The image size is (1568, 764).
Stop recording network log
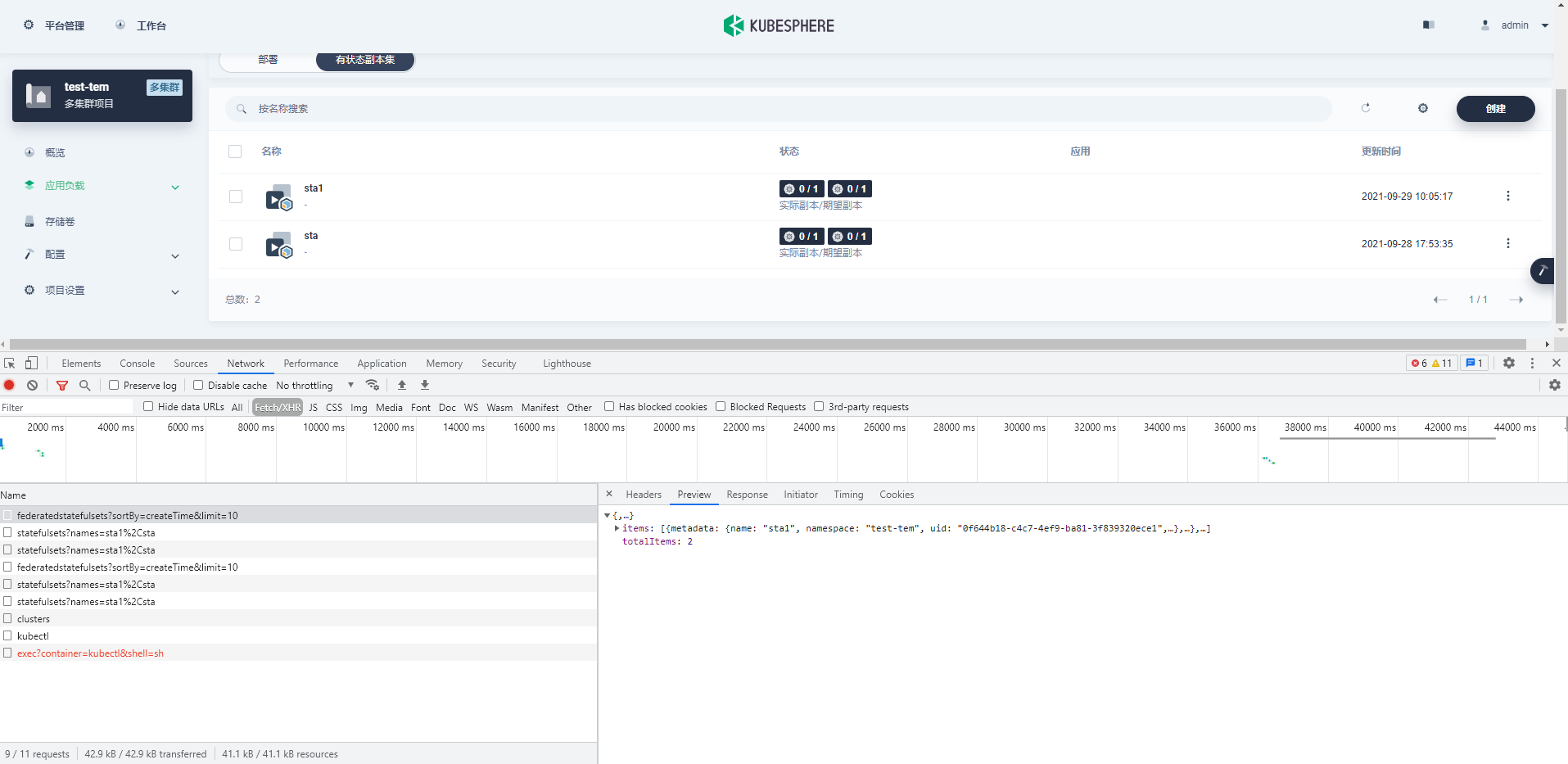point(9,385)
